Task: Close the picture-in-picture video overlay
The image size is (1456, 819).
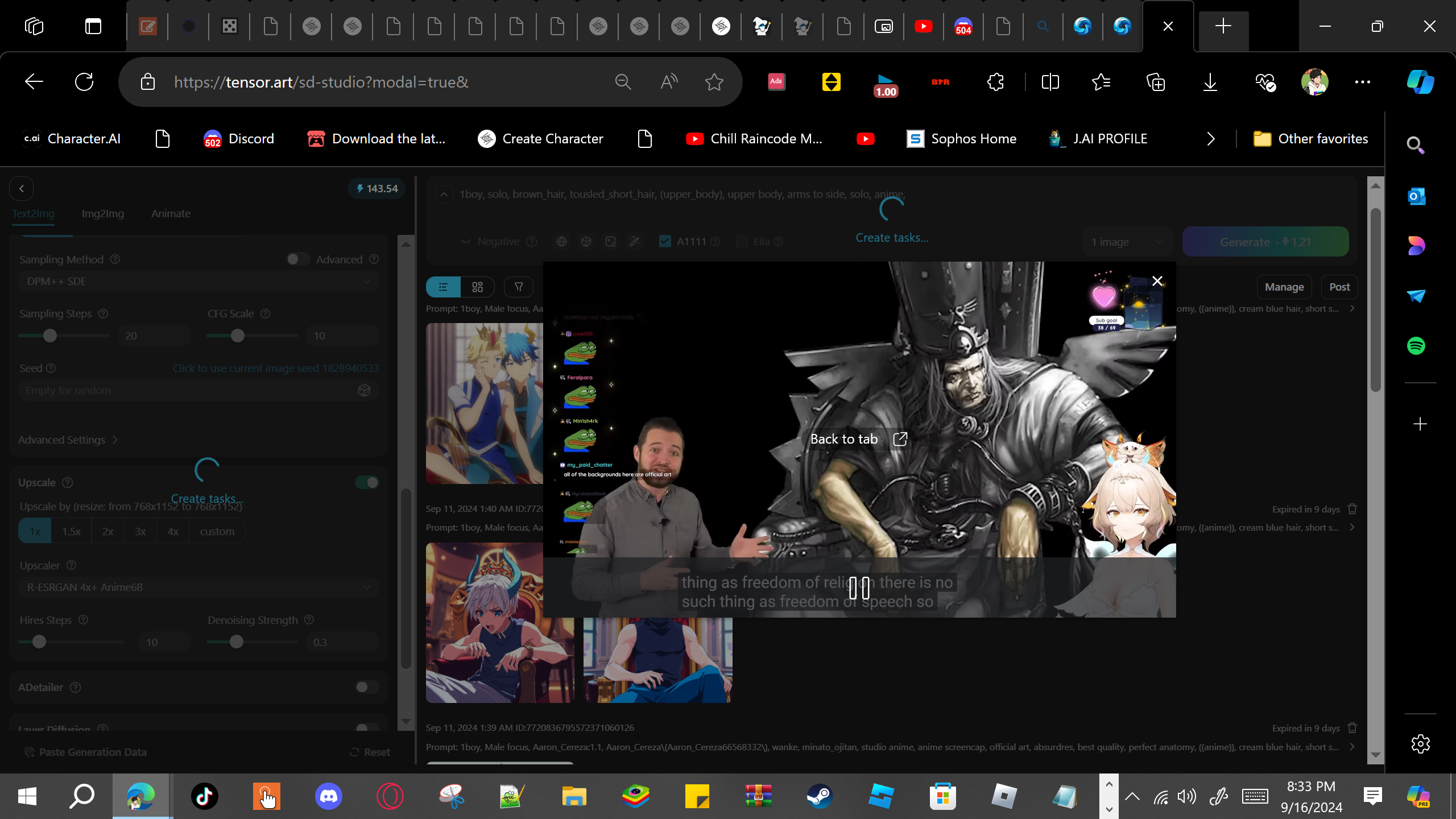Action: (x=1157, y=281)
